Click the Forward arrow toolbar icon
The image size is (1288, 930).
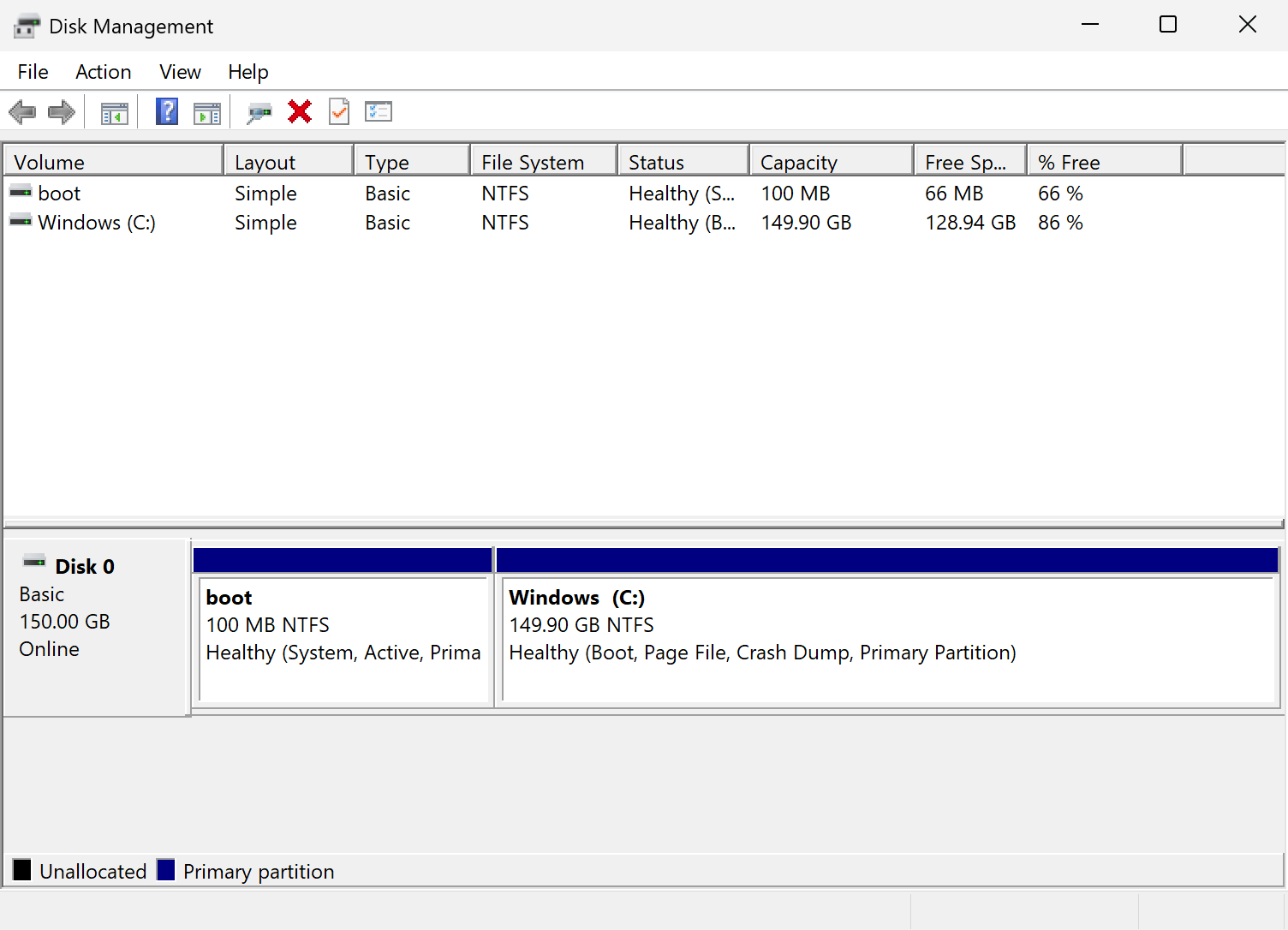[62, 112]
